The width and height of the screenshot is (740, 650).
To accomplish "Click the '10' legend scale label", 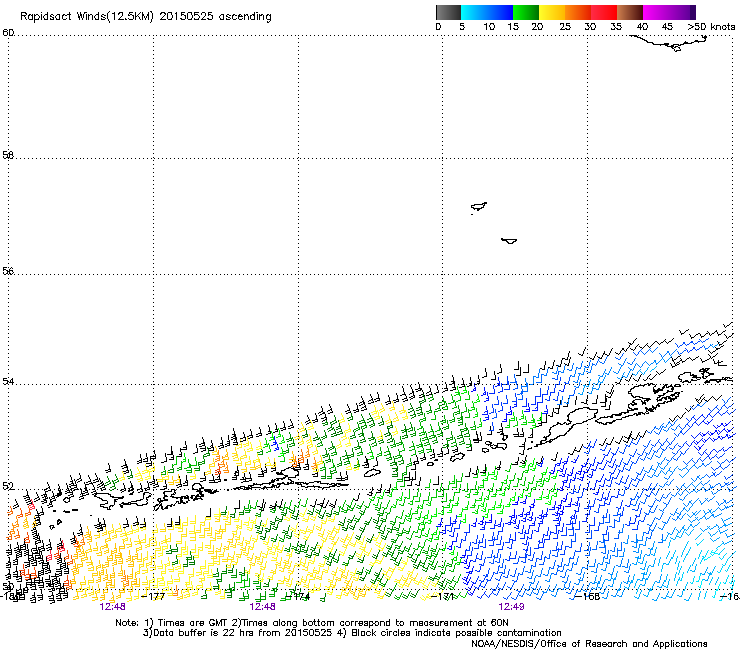I will click(x=489, y=27).
